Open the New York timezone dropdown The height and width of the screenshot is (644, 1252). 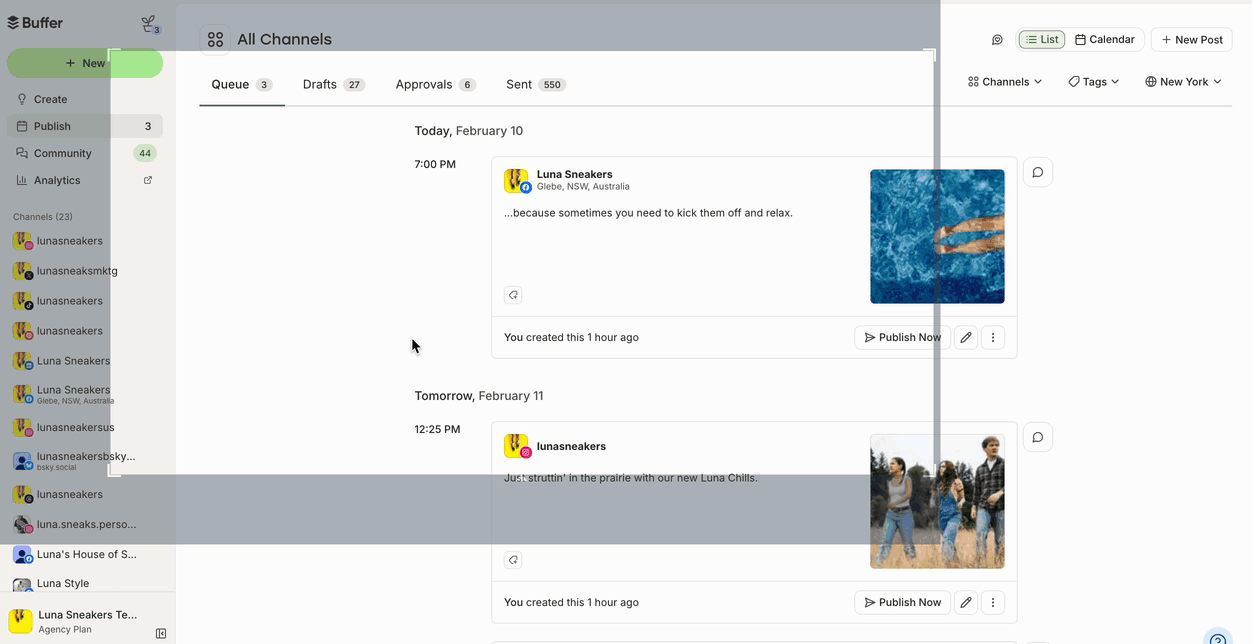coord(1184,82)
